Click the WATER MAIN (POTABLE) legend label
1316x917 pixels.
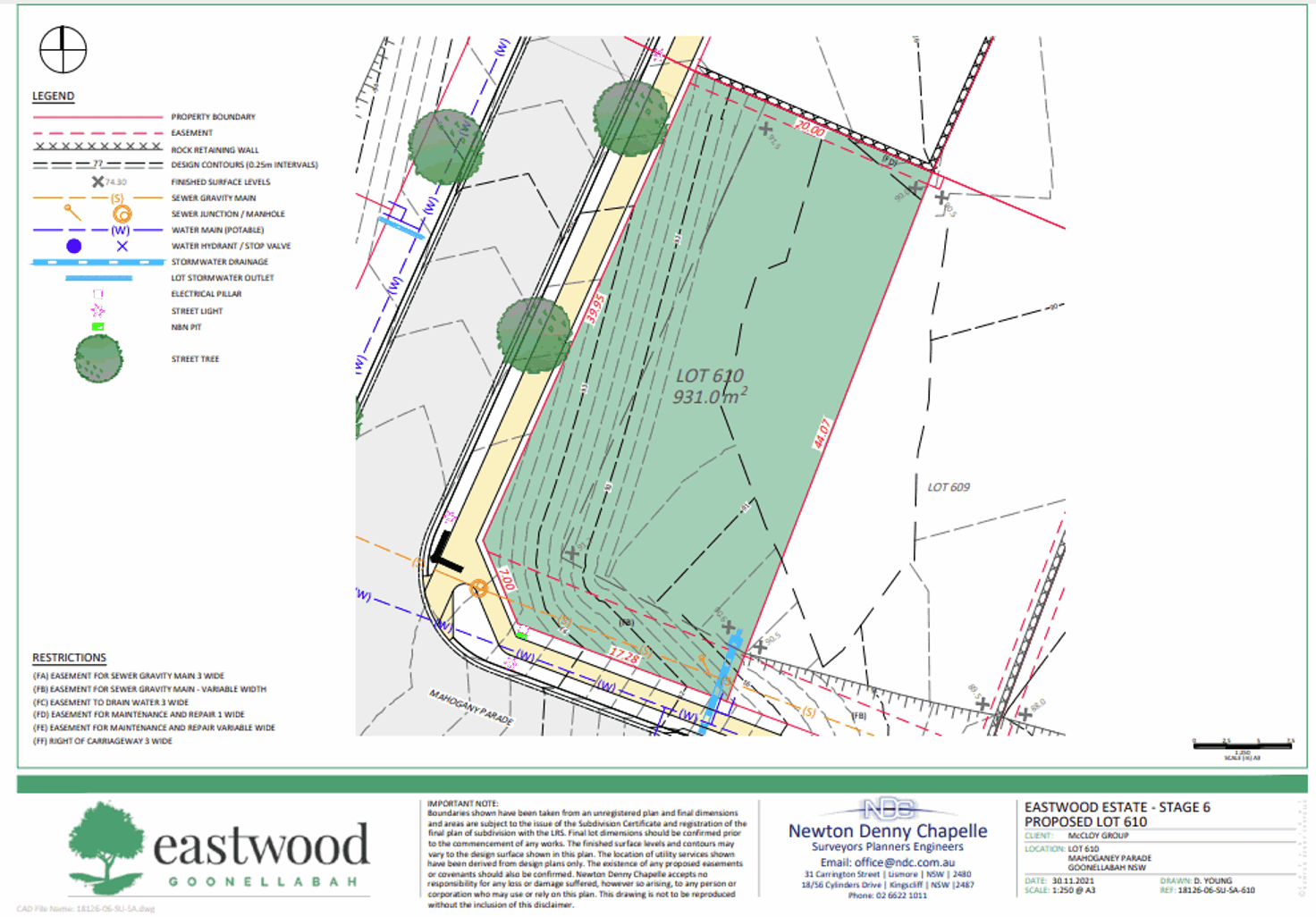point(217,231)
